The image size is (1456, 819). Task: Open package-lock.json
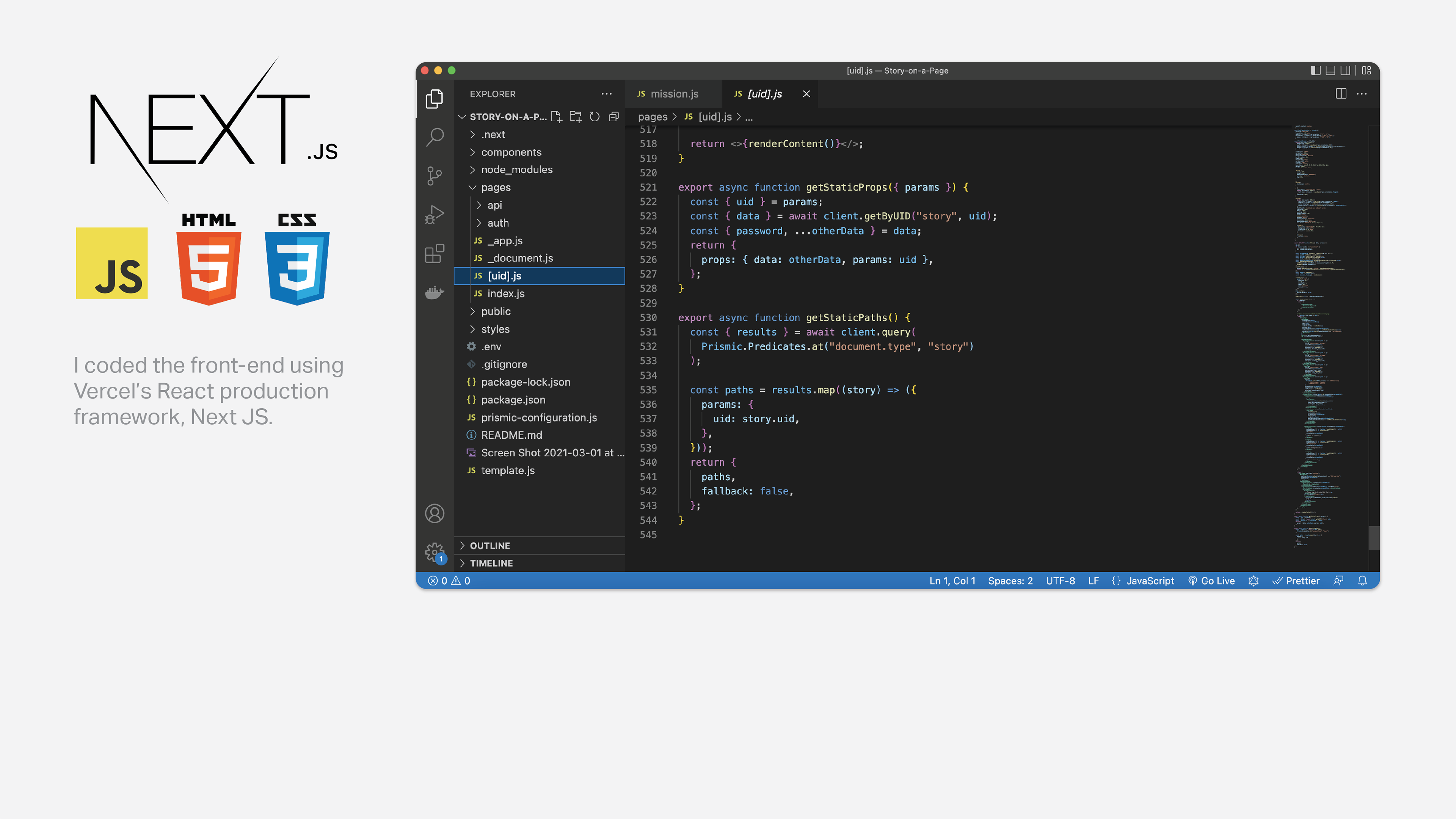coord(540,382)
